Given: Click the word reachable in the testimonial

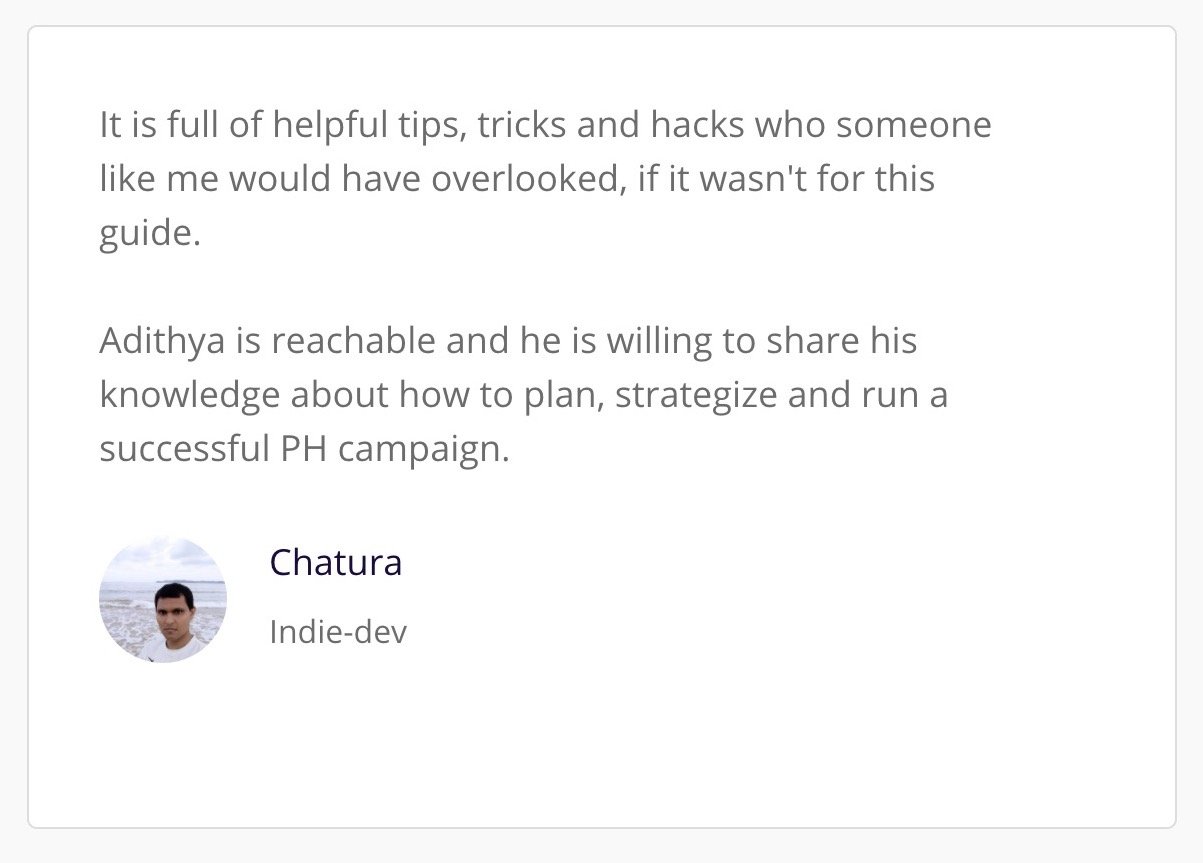Looking at the screenshot, I should coord(353,342).
